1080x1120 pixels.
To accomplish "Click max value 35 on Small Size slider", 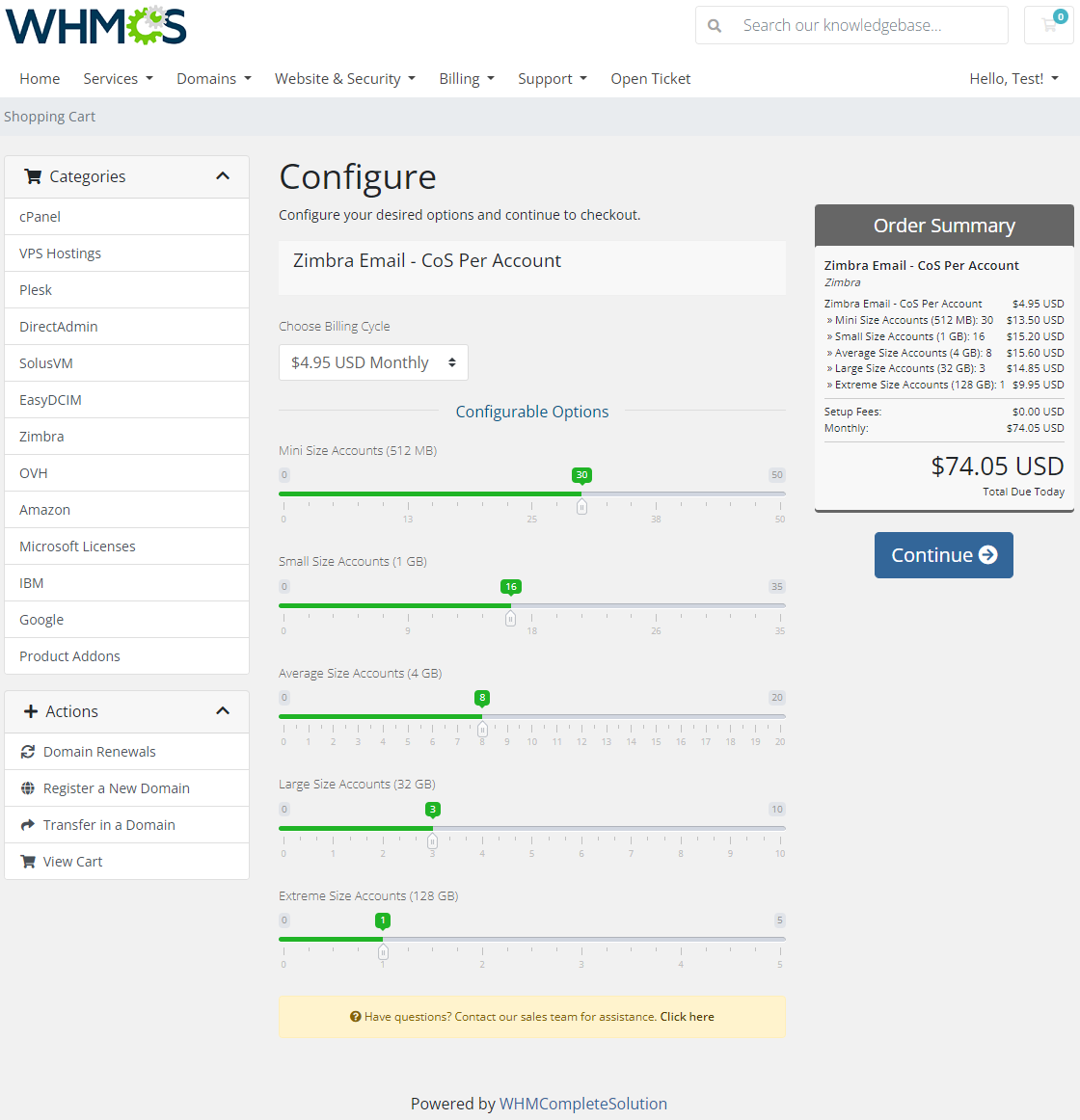I will click(x=777, y=586).
